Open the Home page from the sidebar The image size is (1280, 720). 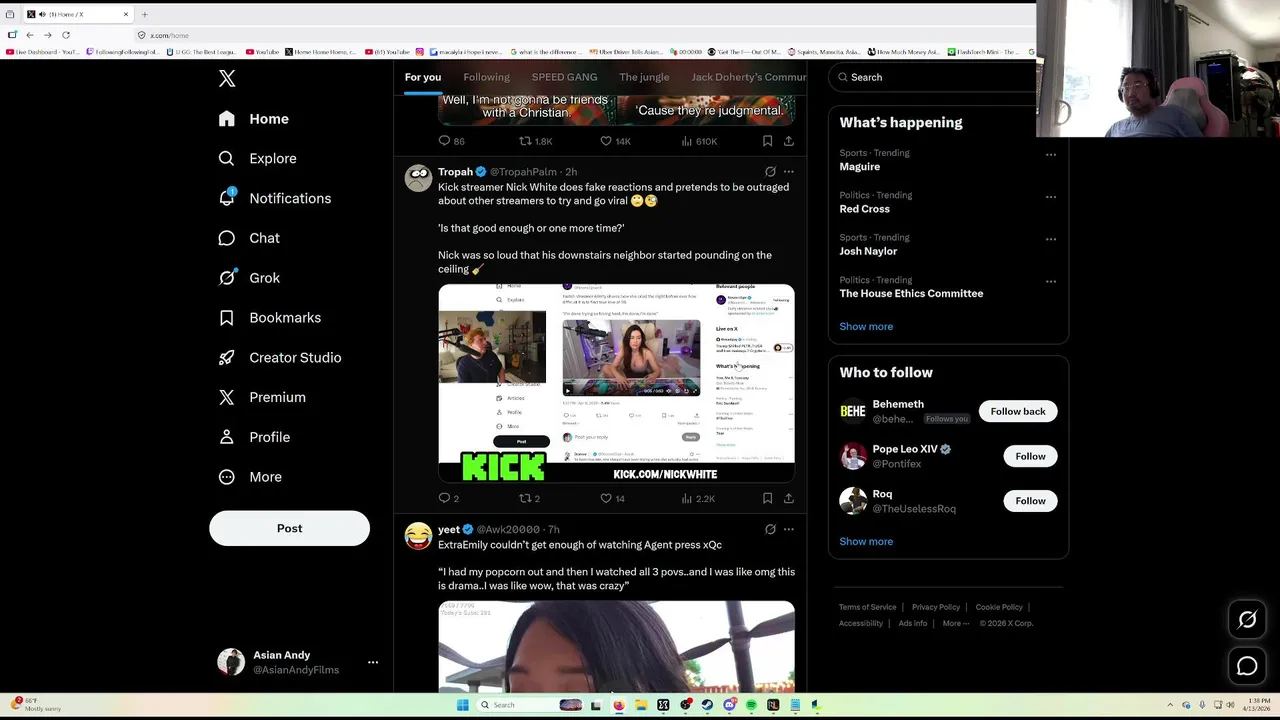pyautogui.click(x=255, y=119)
